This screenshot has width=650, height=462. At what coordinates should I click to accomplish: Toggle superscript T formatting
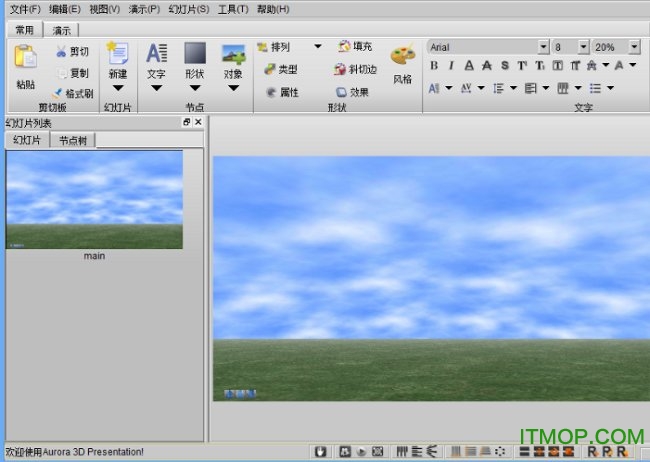point(522,66)
